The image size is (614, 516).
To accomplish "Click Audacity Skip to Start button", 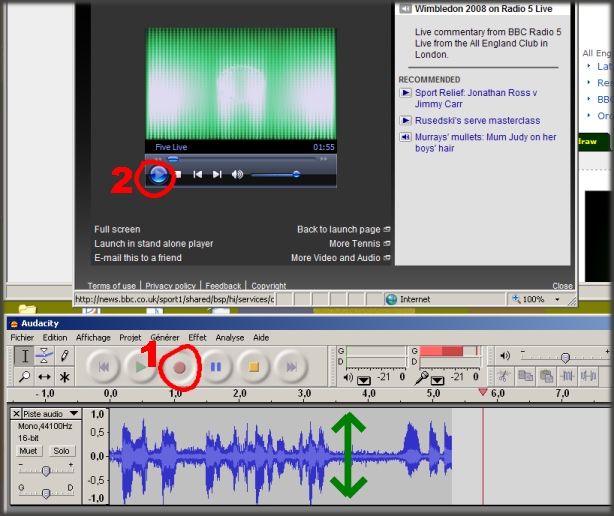I will [x=103, y=367].
